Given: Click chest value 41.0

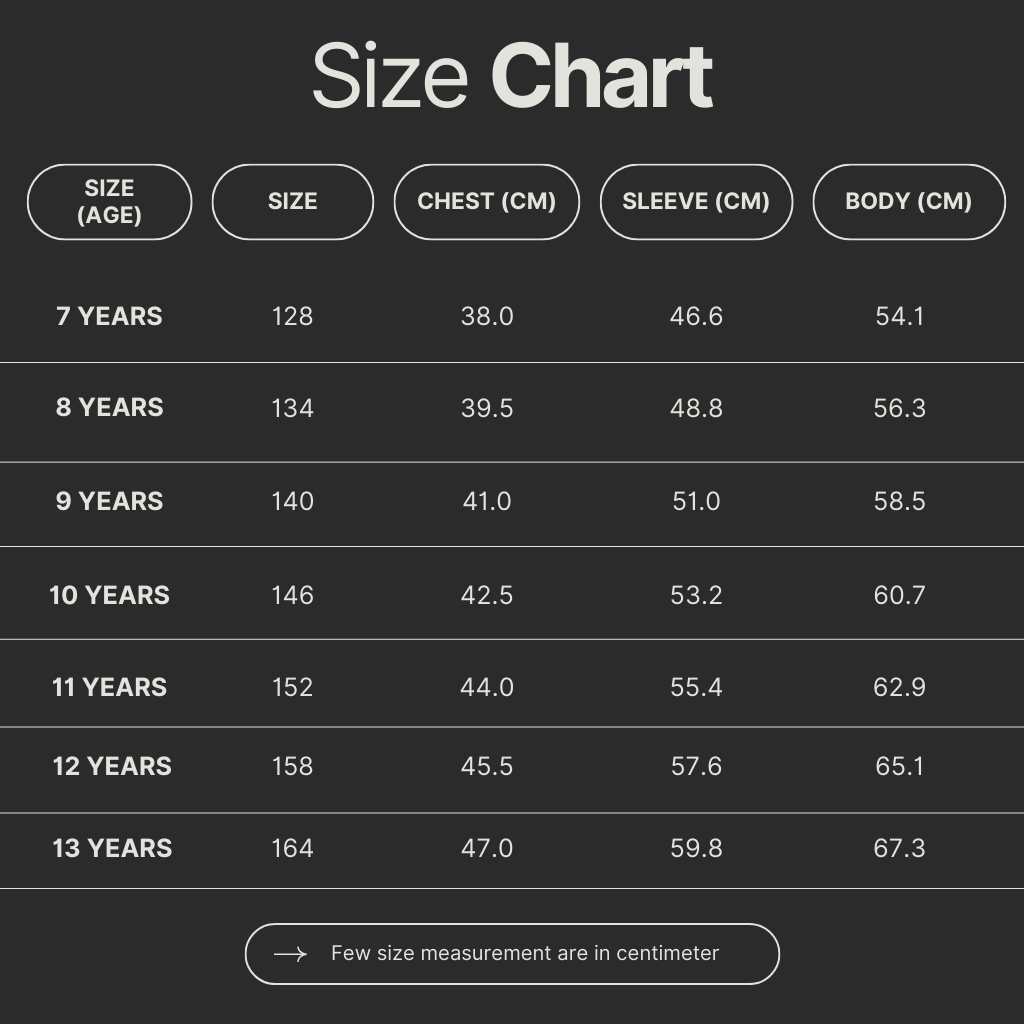Looking at the screenshot, I should [487, 501].
